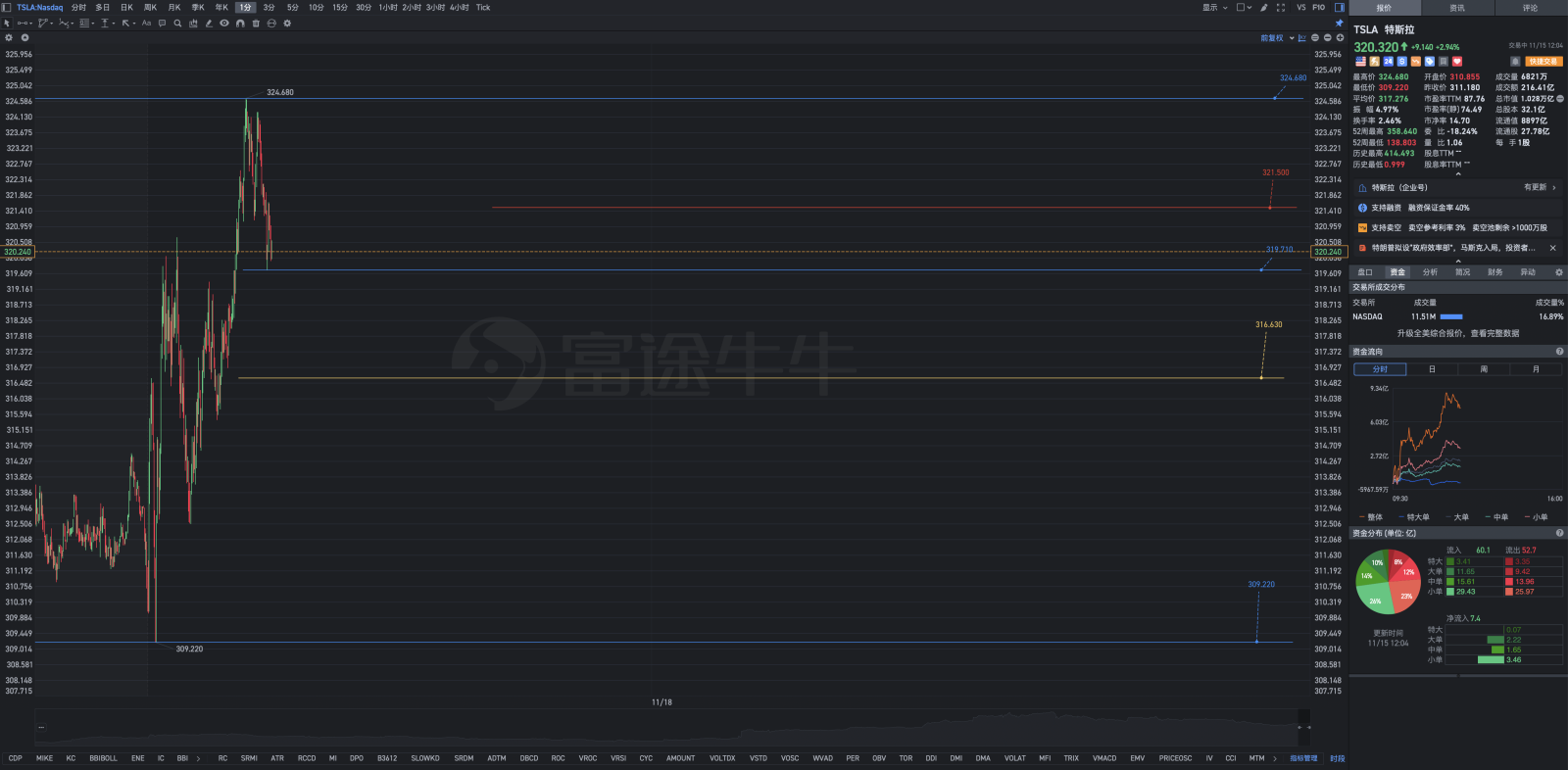Click the chart coordinate axis icon
The width and height of the screenshot is (1568, 770).
click(1301, 37)
